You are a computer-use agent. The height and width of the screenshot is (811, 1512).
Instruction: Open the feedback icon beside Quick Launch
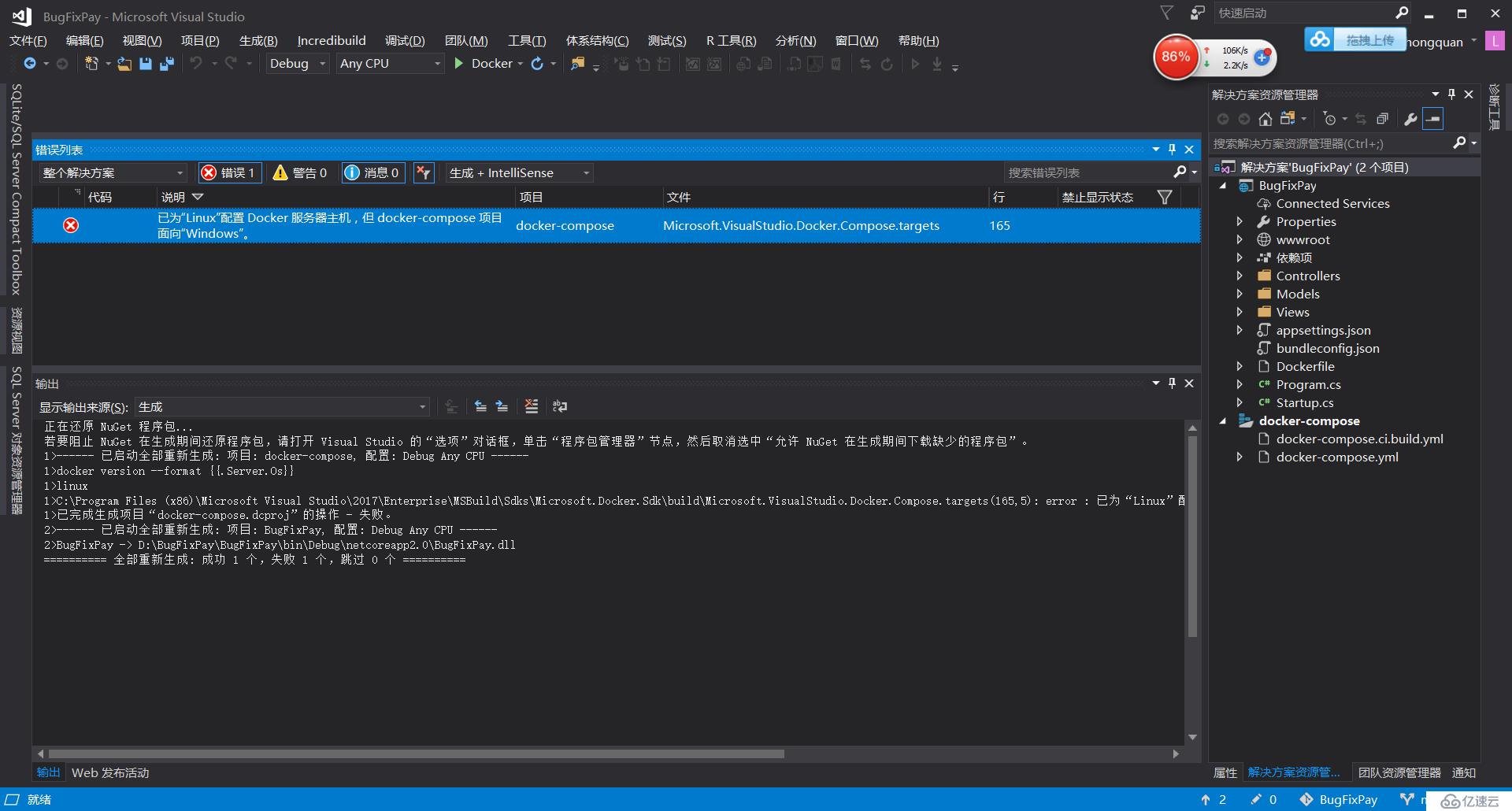[x=1197, y=13]
